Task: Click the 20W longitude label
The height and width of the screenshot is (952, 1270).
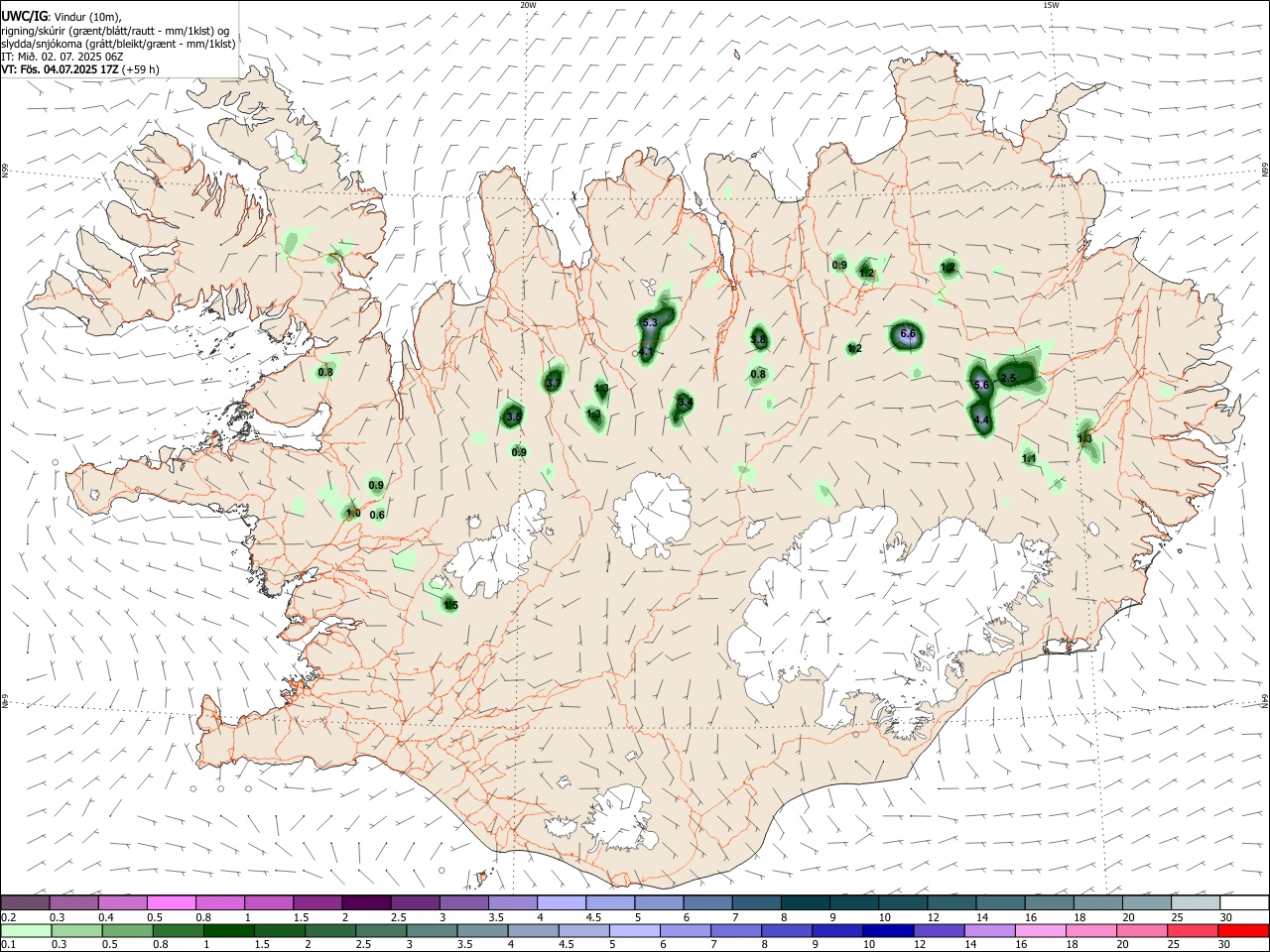Action: tap(529, 5)
